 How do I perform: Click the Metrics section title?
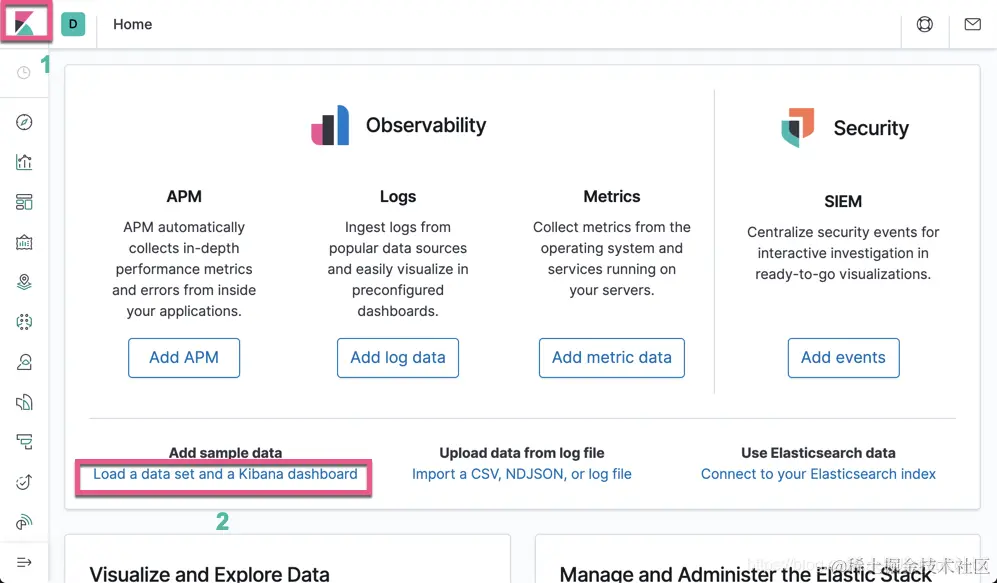click(612, 196)
